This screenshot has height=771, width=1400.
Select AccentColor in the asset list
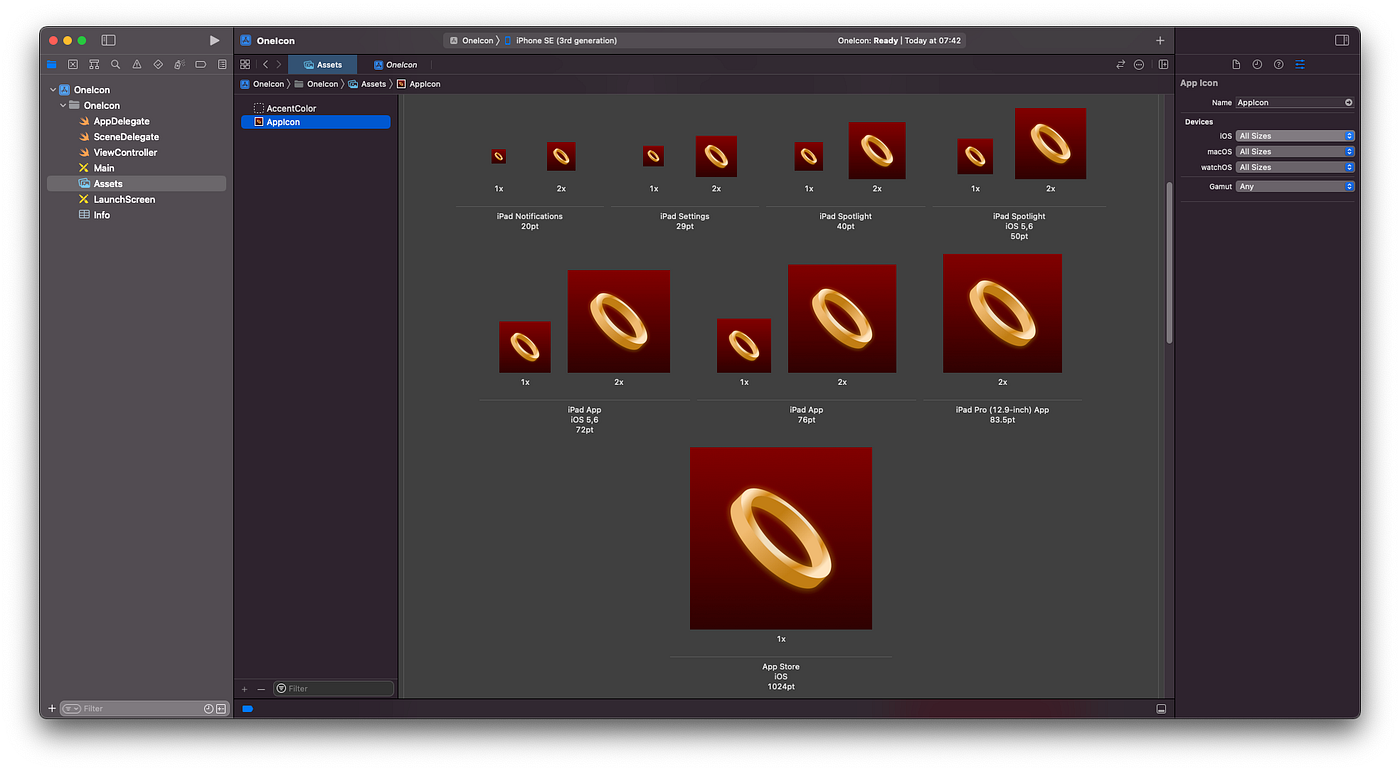click(x=292, y=107)
